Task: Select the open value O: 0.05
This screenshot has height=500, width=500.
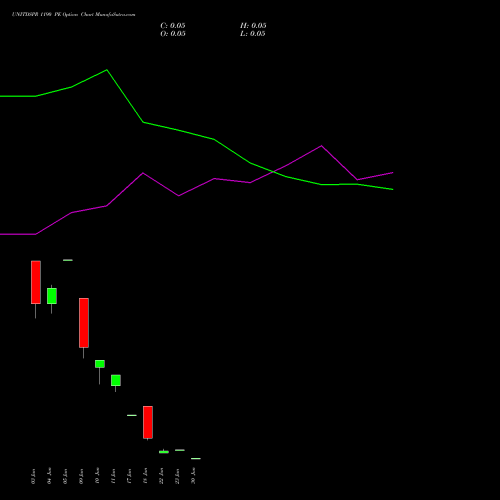Action: 173,34
